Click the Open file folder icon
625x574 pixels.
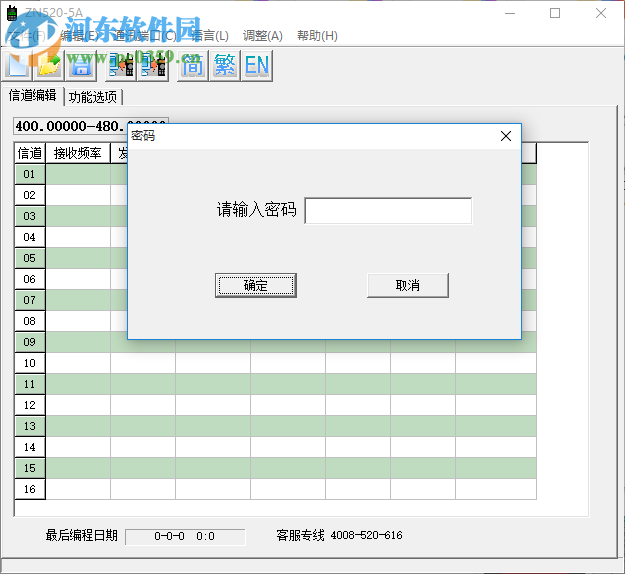[x=49, y=66]
